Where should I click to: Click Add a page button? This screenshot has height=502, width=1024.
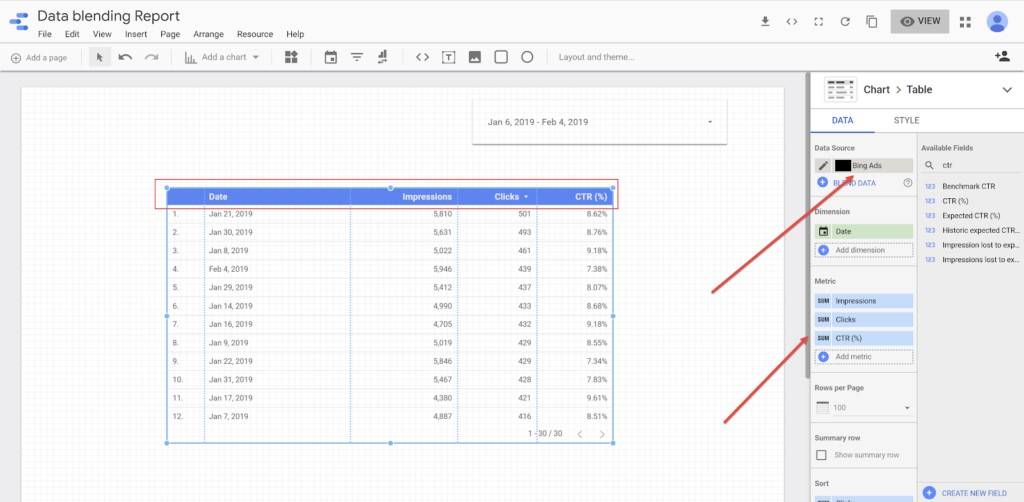pyautogui.click(x=39, y=57)
